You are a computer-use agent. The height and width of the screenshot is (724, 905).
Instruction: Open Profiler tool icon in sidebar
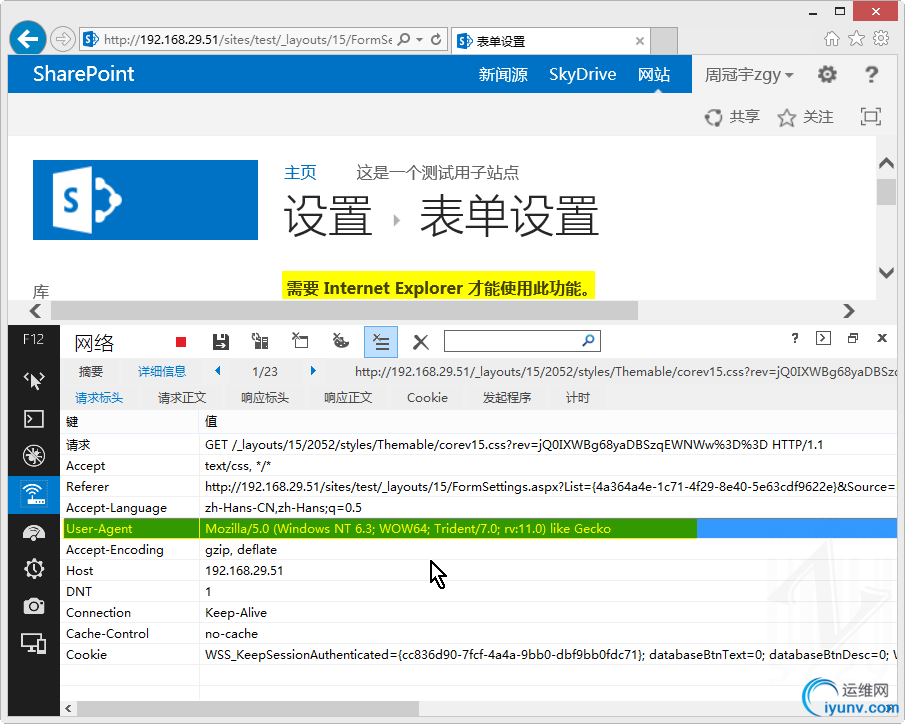tap(33, 569)
